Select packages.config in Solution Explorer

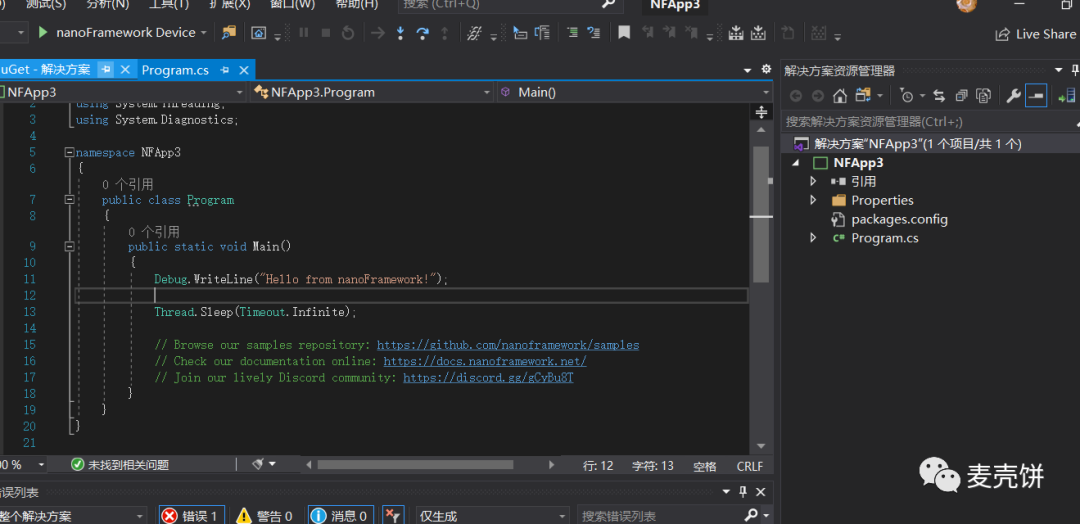click(899, 219)
